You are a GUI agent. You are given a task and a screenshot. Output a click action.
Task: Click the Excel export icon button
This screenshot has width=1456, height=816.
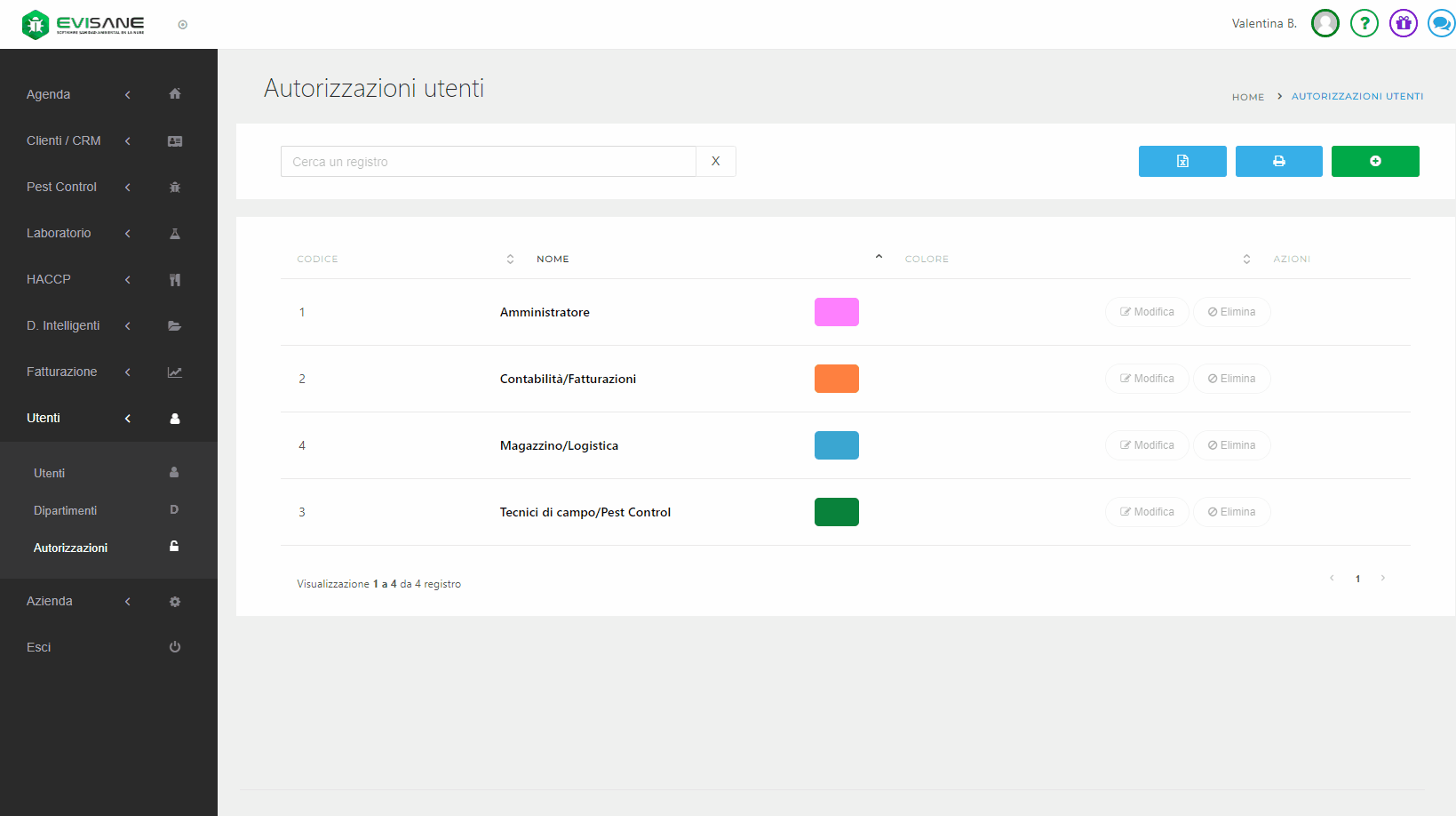(x=1182, y=161)
